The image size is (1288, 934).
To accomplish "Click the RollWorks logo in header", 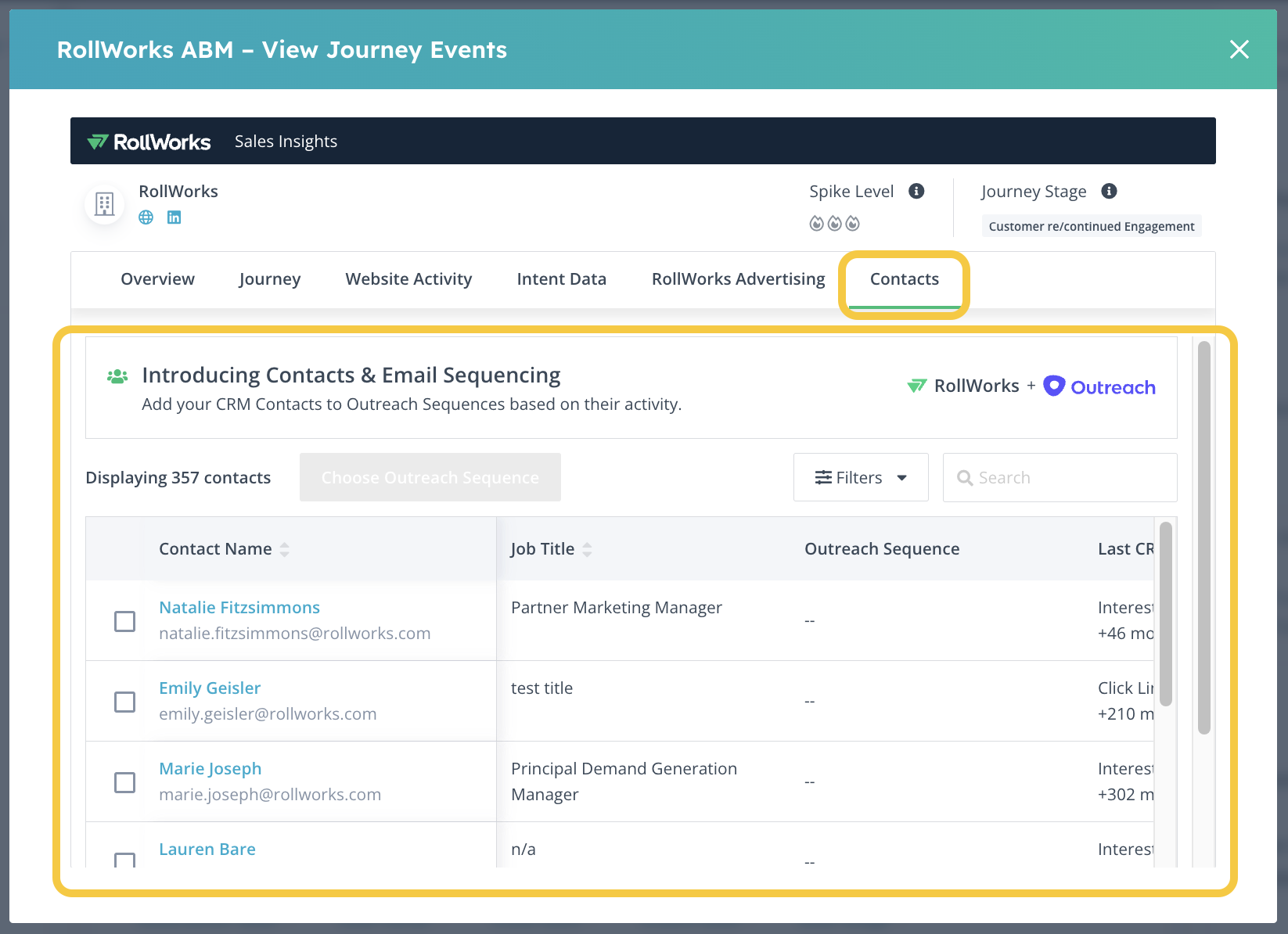I will [x=149, y=142].
